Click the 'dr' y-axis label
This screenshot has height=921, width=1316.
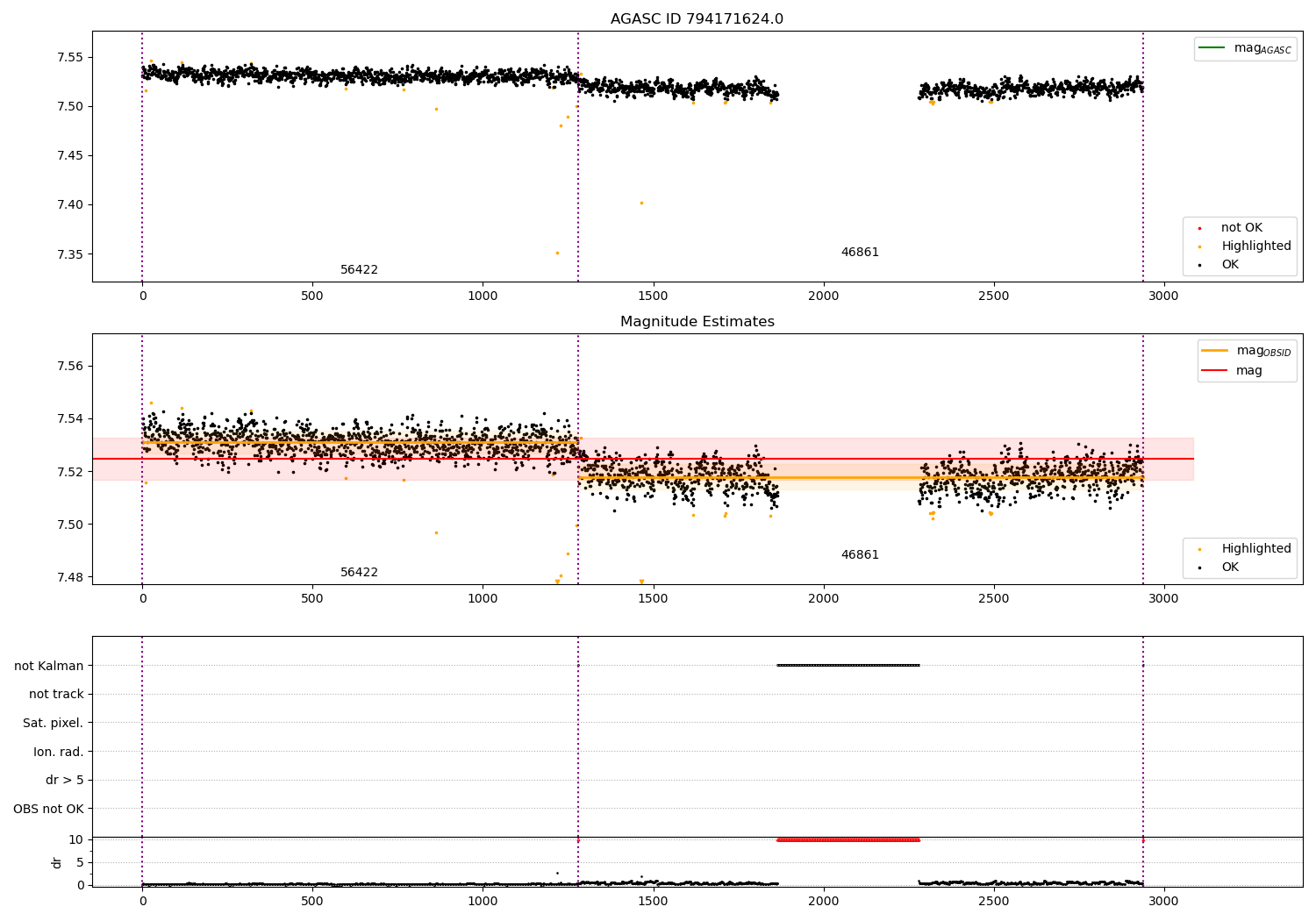(x=57, y=862)
